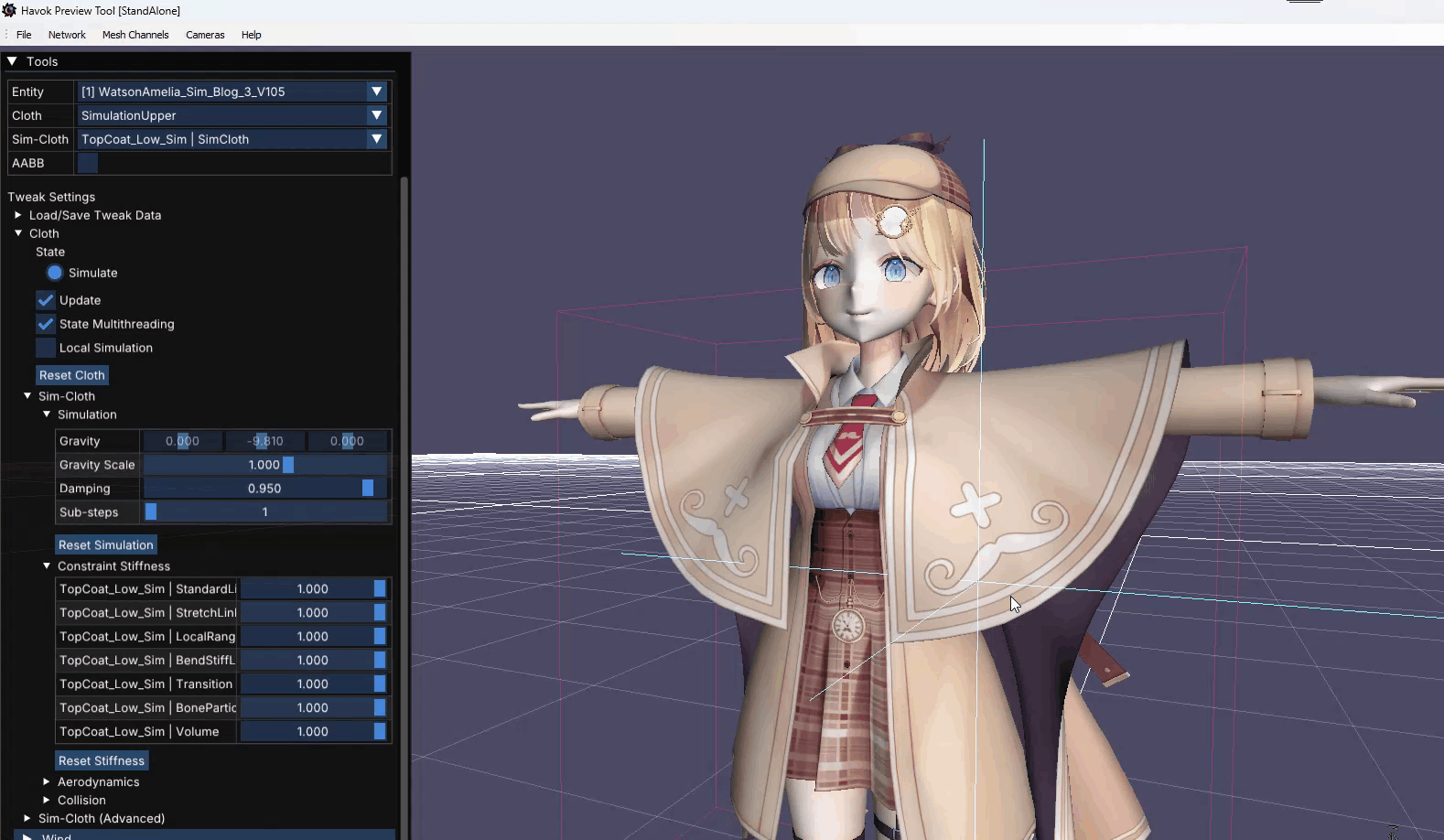This screenshot has width=1444, height=840.
Task: Click the 'TopCoat_Low_Sim | Volume' label
Action: (139, 732)
